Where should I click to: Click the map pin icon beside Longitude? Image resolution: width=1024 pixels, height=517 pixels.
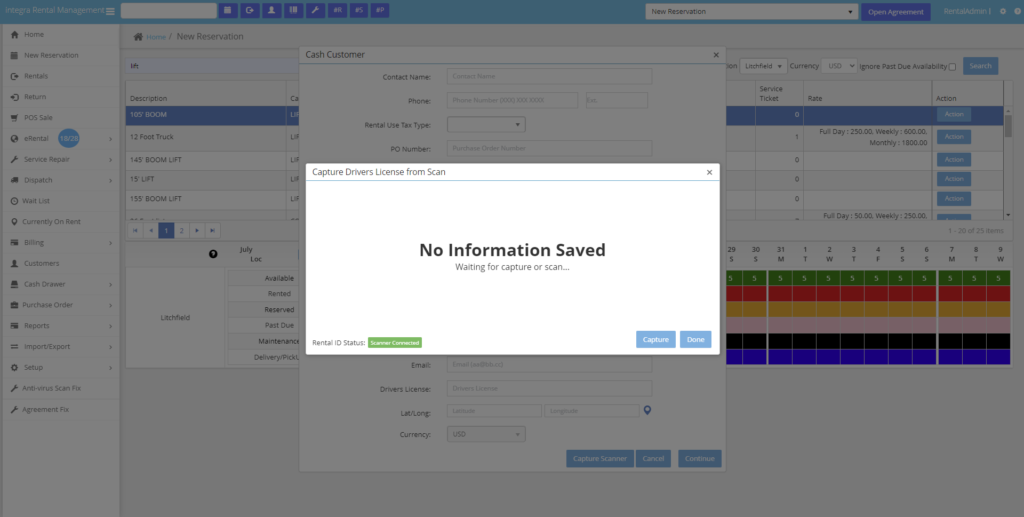pos(647,410)
